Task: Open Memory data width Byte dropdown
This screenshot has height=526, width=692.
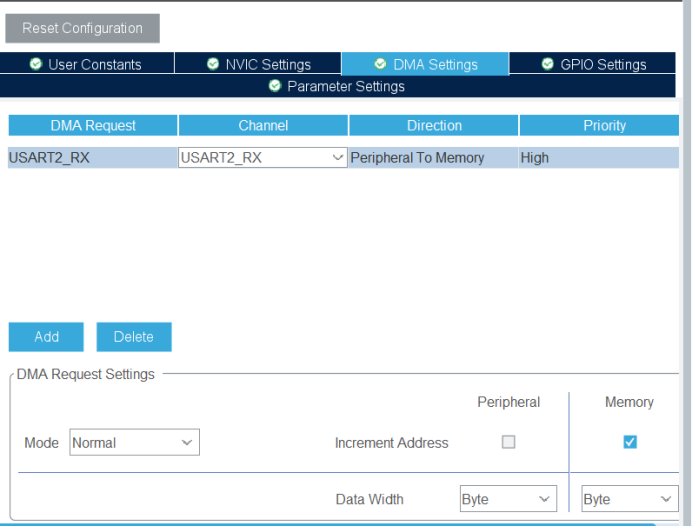Action: click(x=630, y=499)
